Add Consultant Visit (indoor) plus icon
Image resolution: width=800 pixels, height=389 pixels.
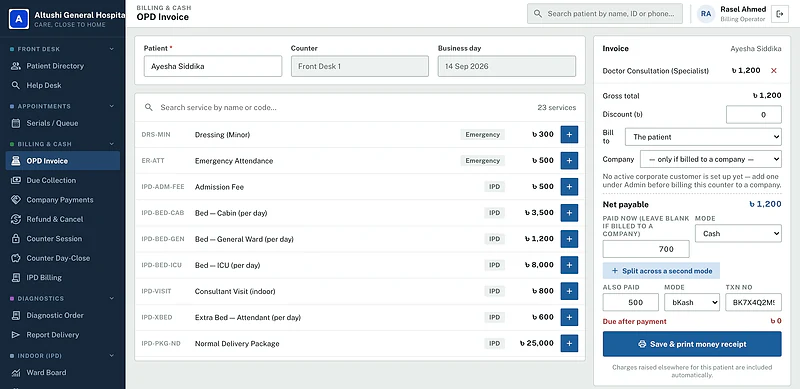point(569,291)
